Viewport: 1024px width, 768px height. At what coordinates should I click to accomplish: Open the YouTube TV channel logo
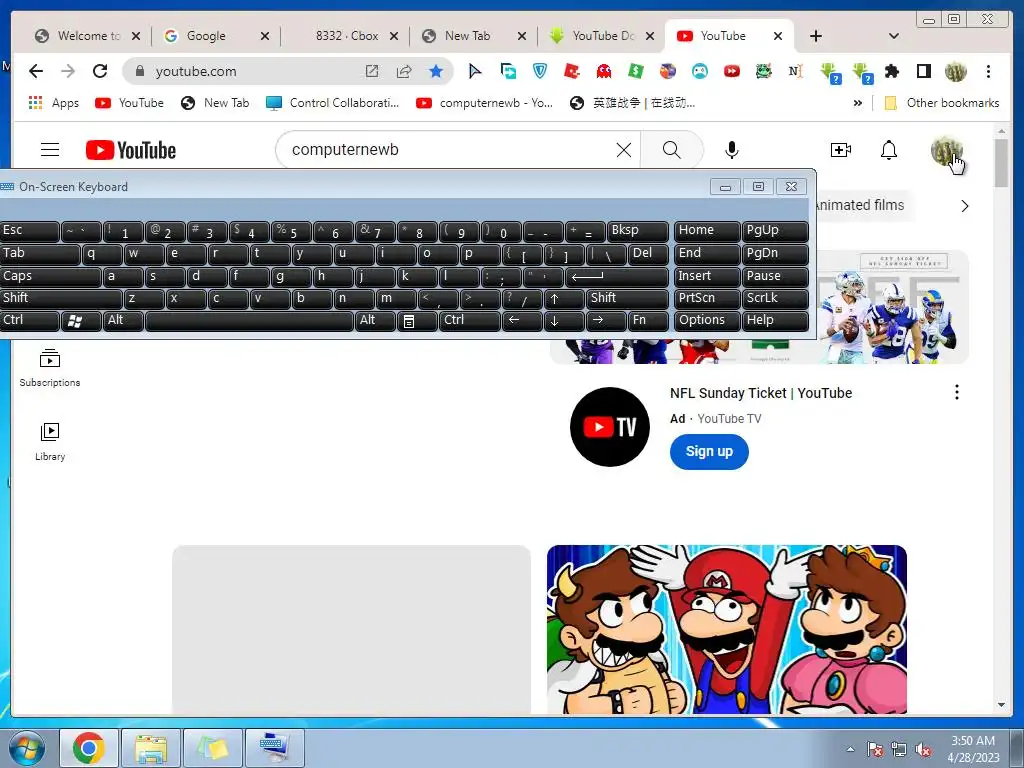coord(609,427)
